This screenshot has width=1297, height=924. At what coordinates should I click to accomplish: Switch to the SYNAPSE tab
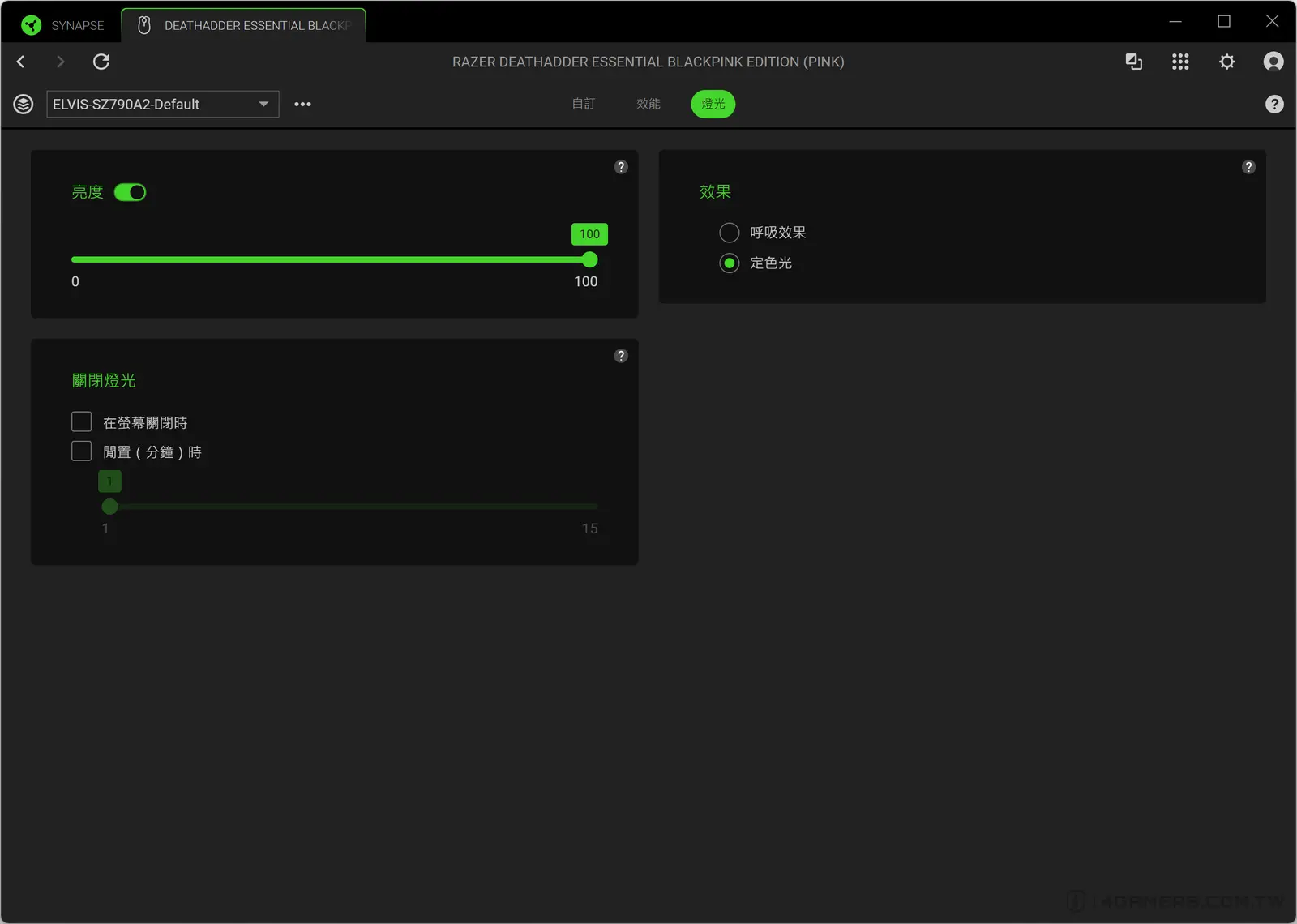(63, 25)
